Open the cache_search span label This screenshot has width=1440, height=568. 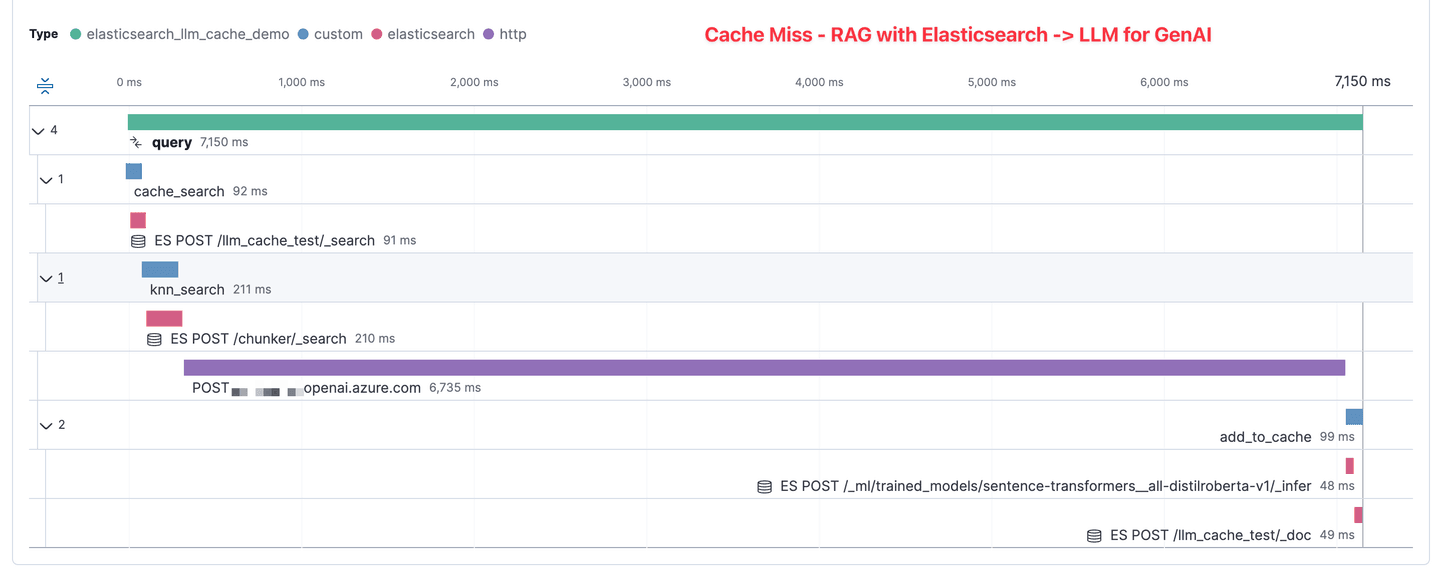click(x=172, y=191)
